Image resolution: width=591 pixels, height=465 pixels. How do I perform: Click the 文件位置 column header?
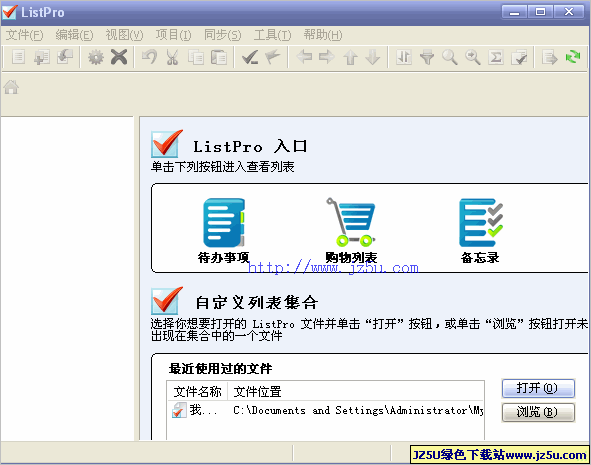tap(356, 392)
